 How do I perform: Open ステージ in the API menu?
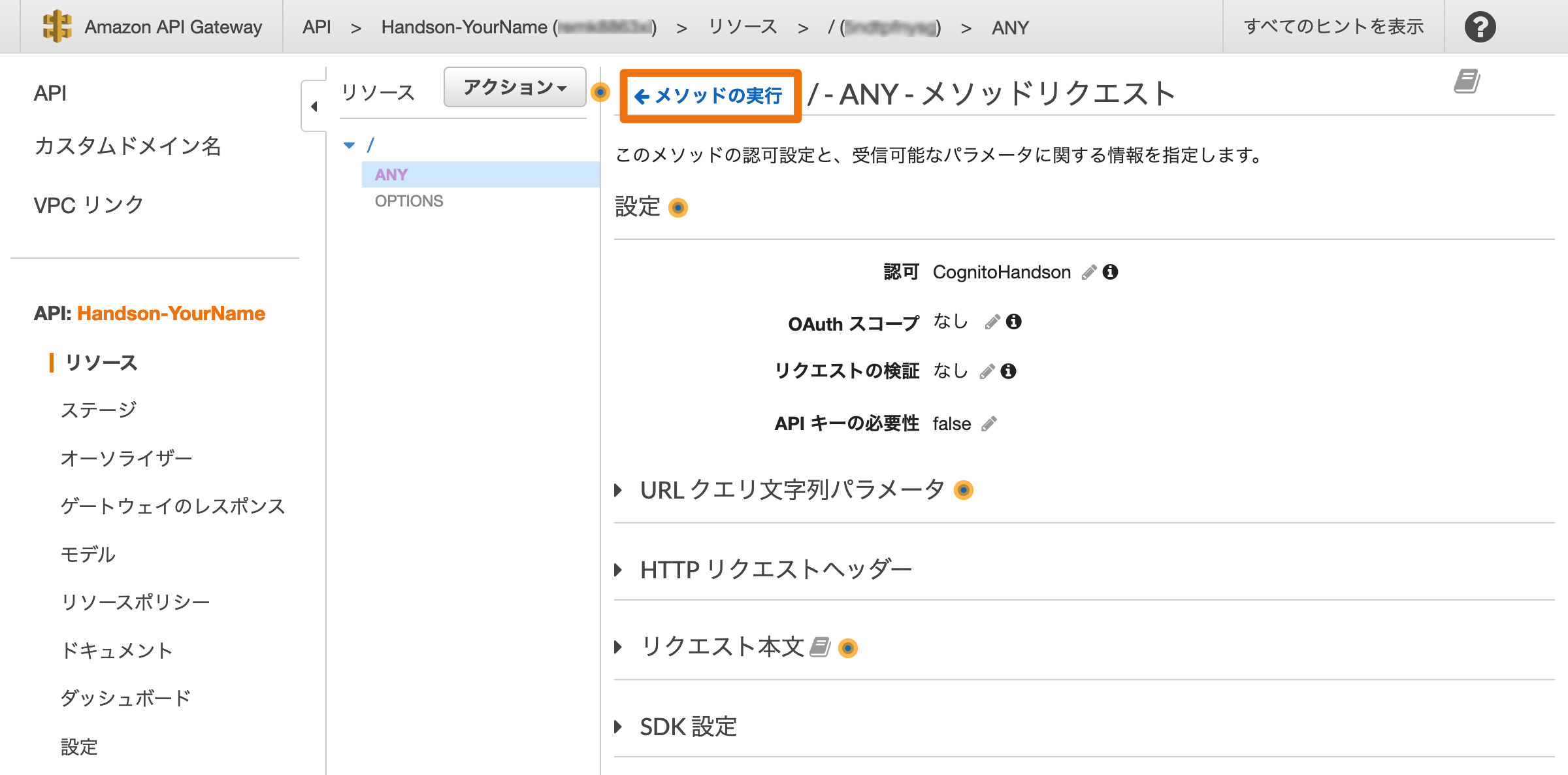tap(99, 410)
